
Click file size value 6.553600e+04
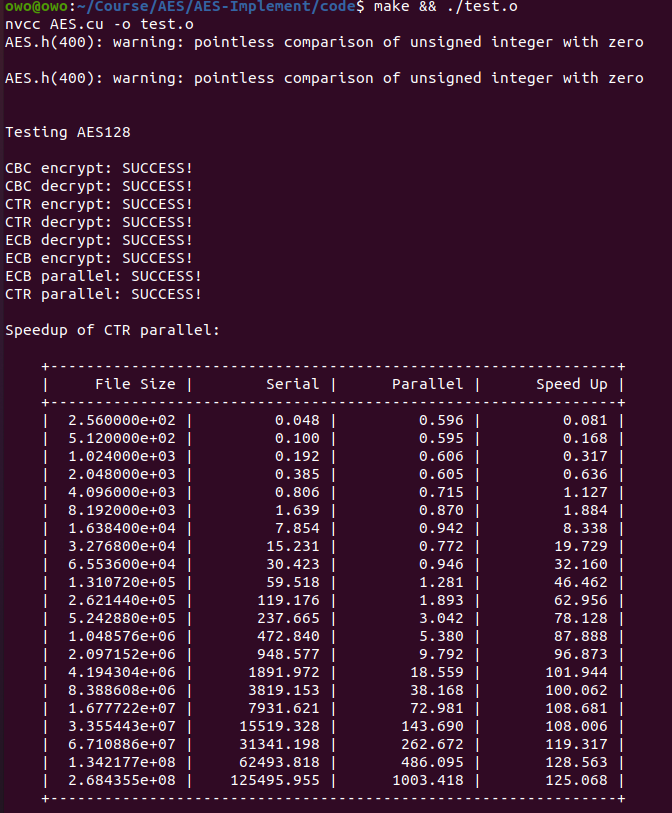click(x=122, y=564)
